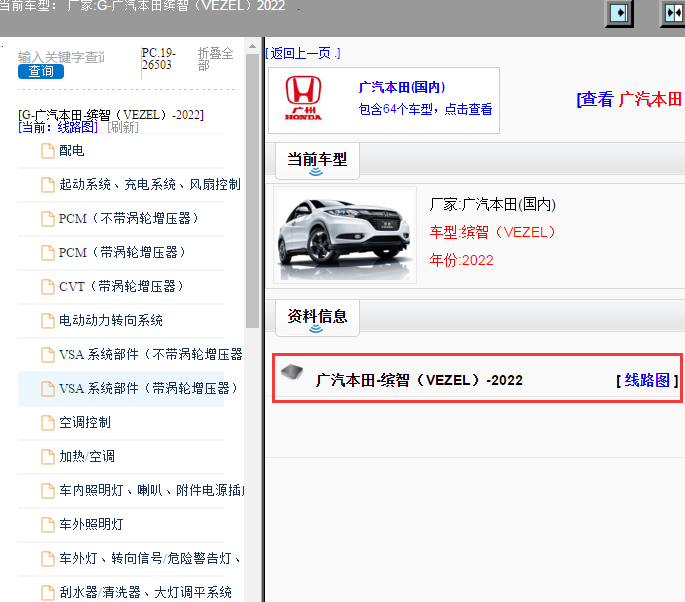Click the split-arrows panel icon in header

(x=673, y=13)
